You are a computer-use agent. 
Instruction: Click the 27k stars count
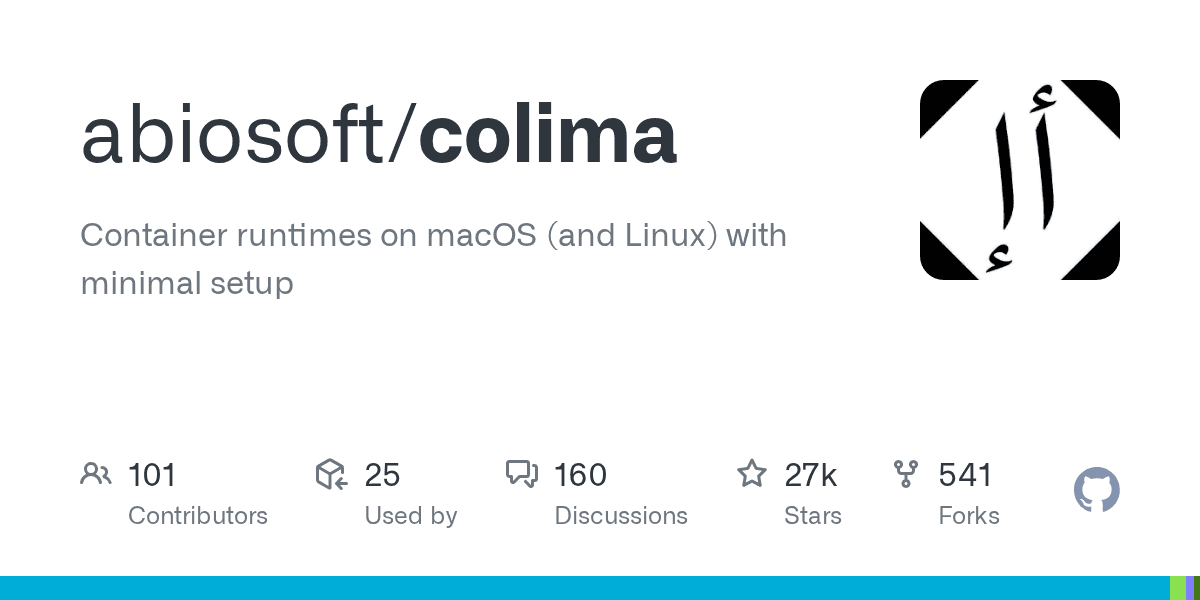click(x=810, y=474)
